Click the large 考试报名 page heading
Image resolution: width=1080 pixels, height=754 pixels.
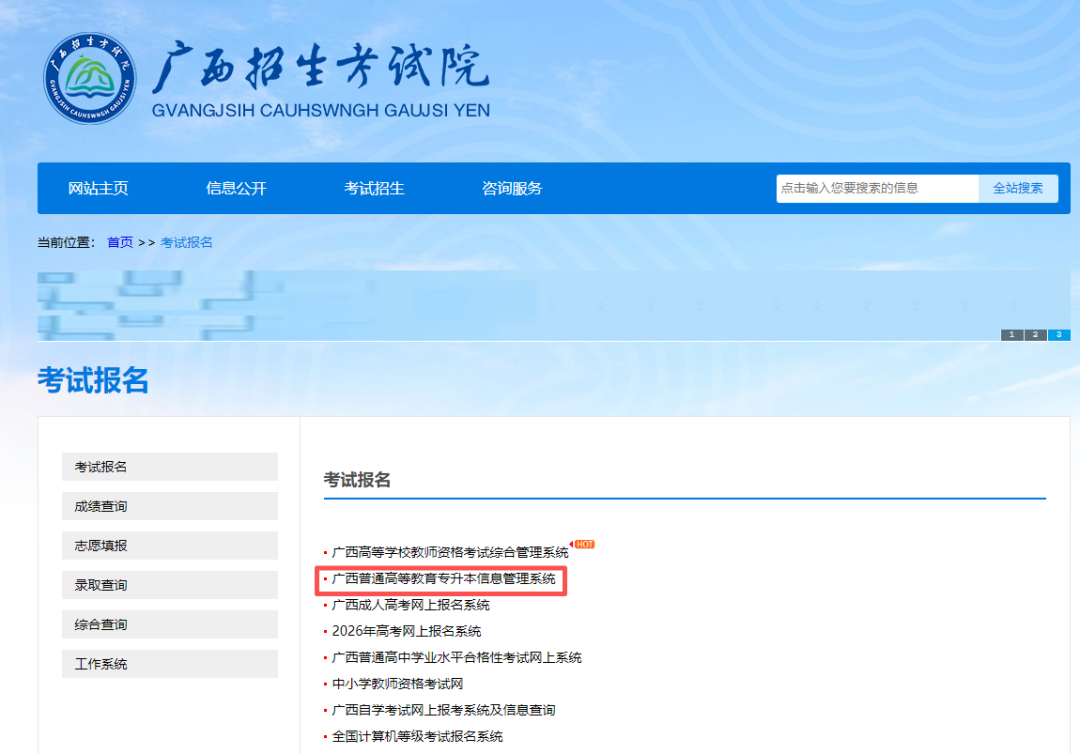pyautogui.click(x=93, y=379)
